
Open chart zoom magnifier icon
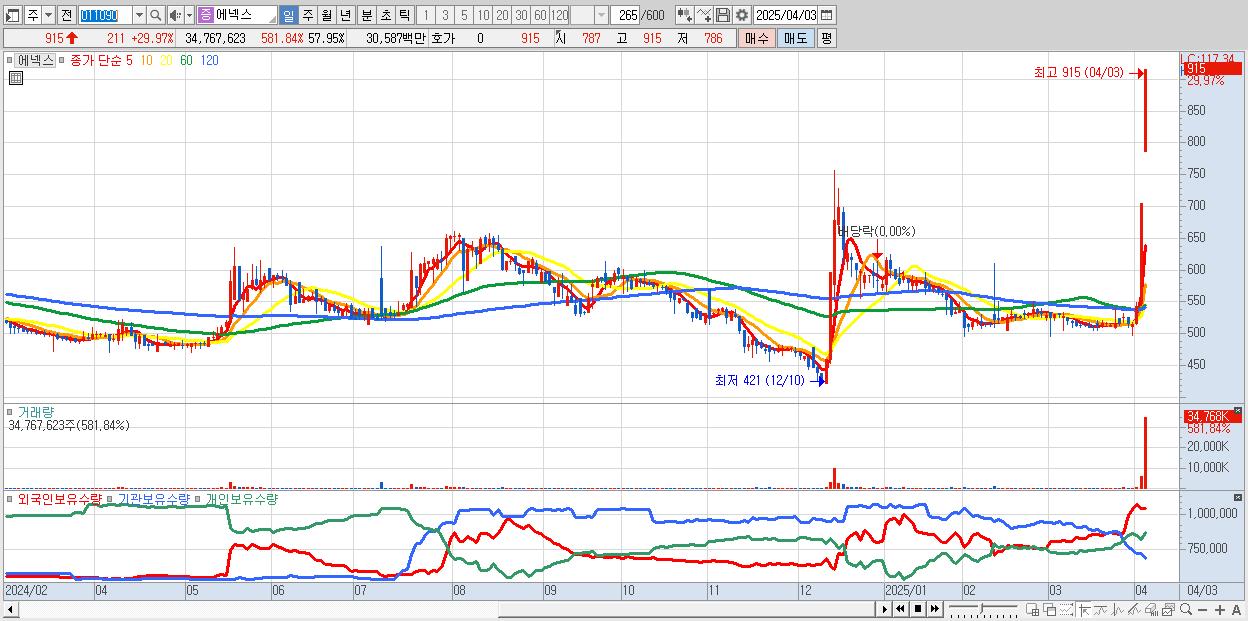coord(1186,609)
